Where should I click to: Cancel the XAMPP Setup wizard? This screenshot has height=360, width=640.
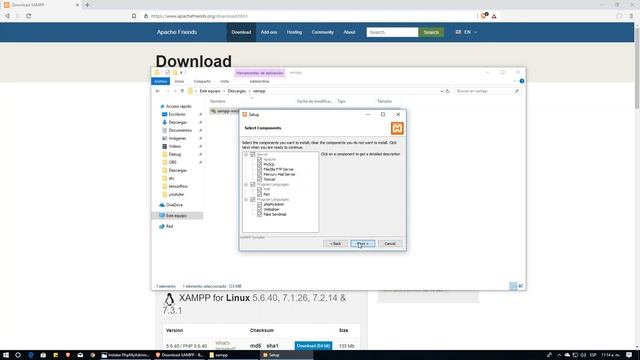(390, 244)
